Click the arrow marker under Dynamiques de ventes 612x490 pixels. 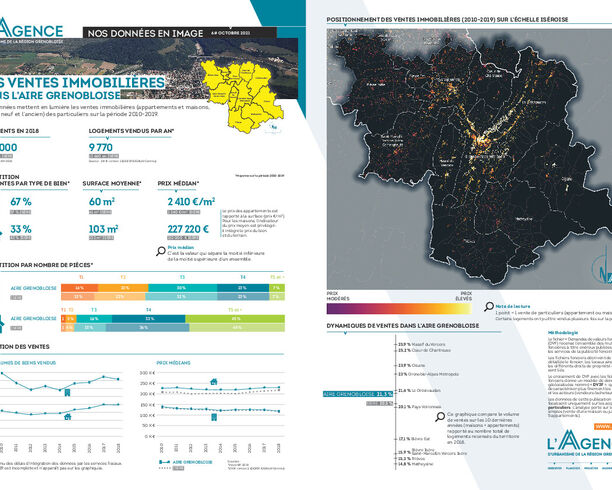click(345, 333)
